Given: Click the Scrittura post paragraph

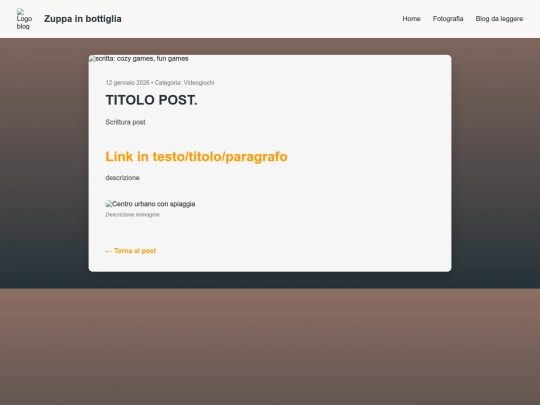Looking at the screenshot, I should click(x=125, y=122).
